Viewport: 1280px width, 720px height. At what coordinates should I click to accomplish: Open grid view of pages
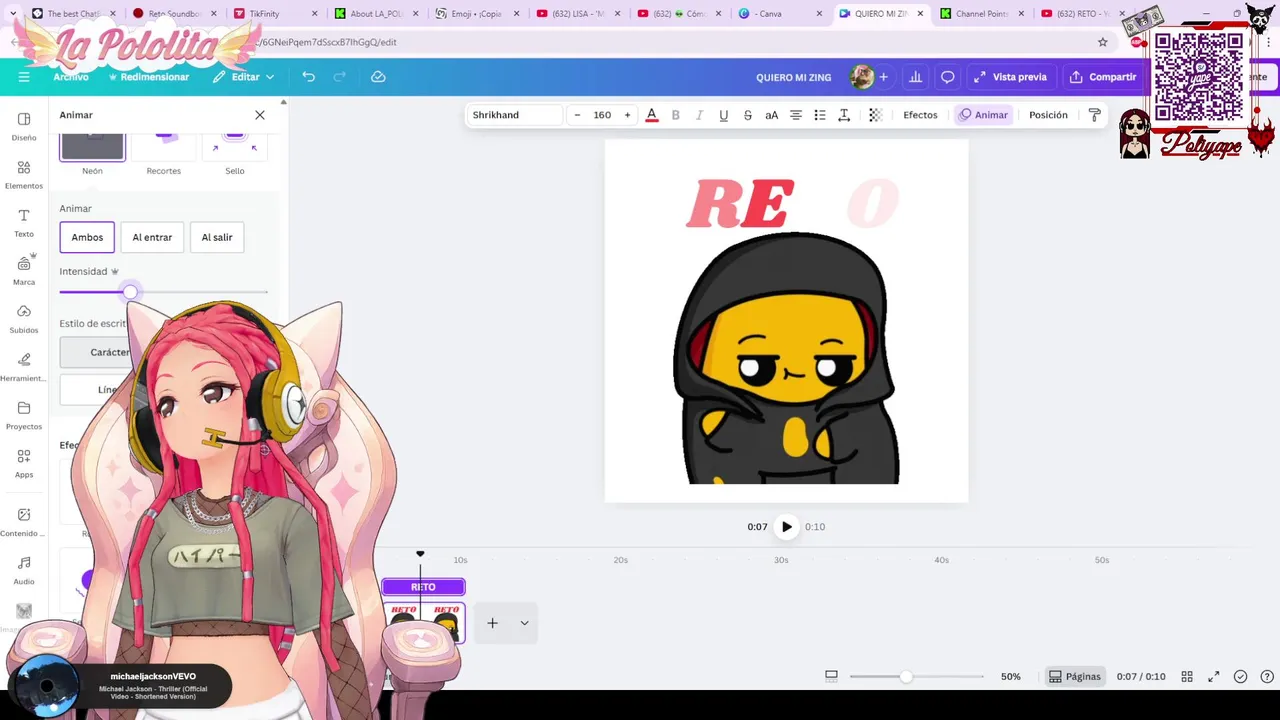point(1187,677)
